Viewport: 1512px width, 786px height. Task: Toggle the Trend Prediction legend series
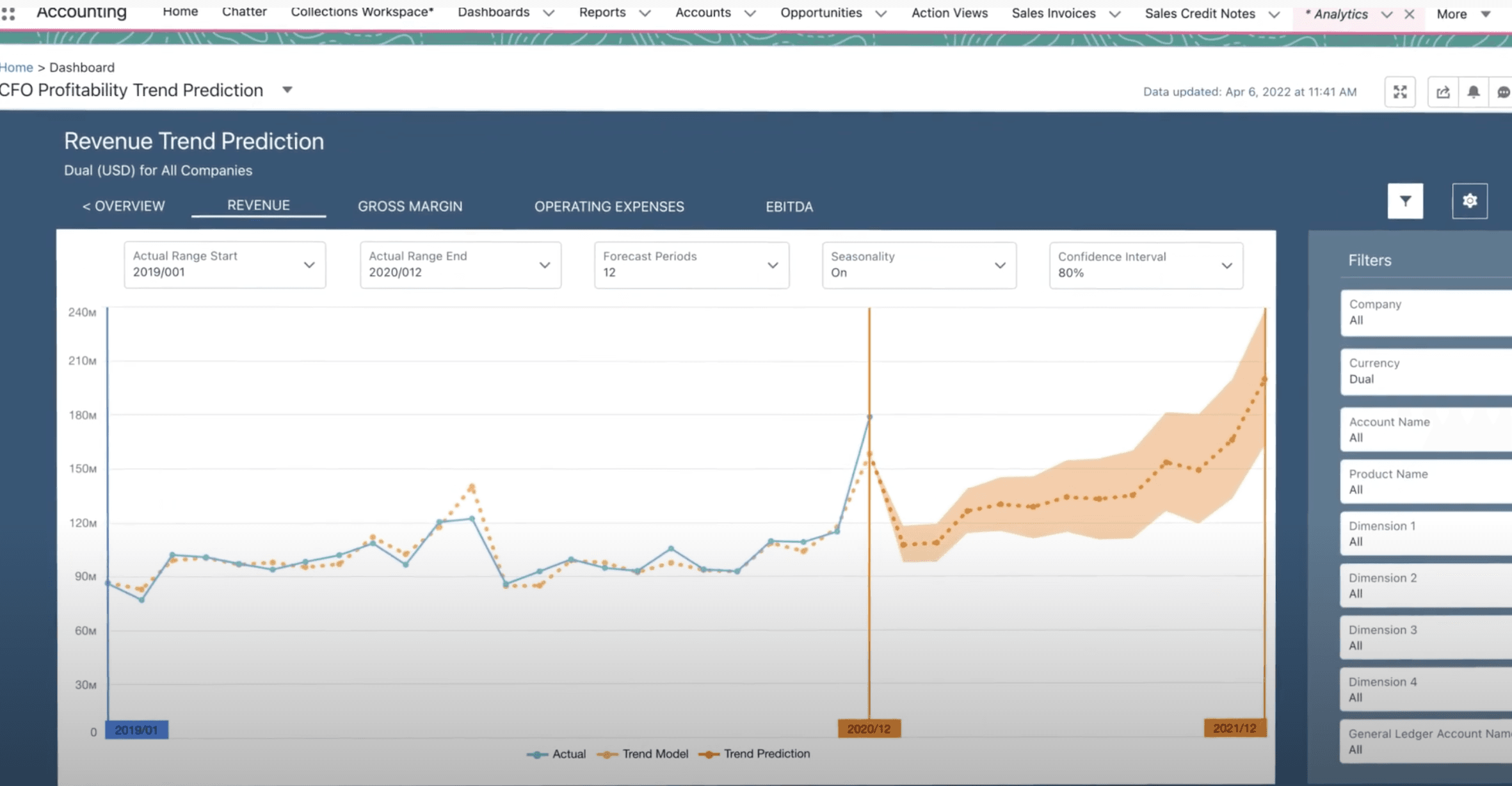[x=754, y=754]
